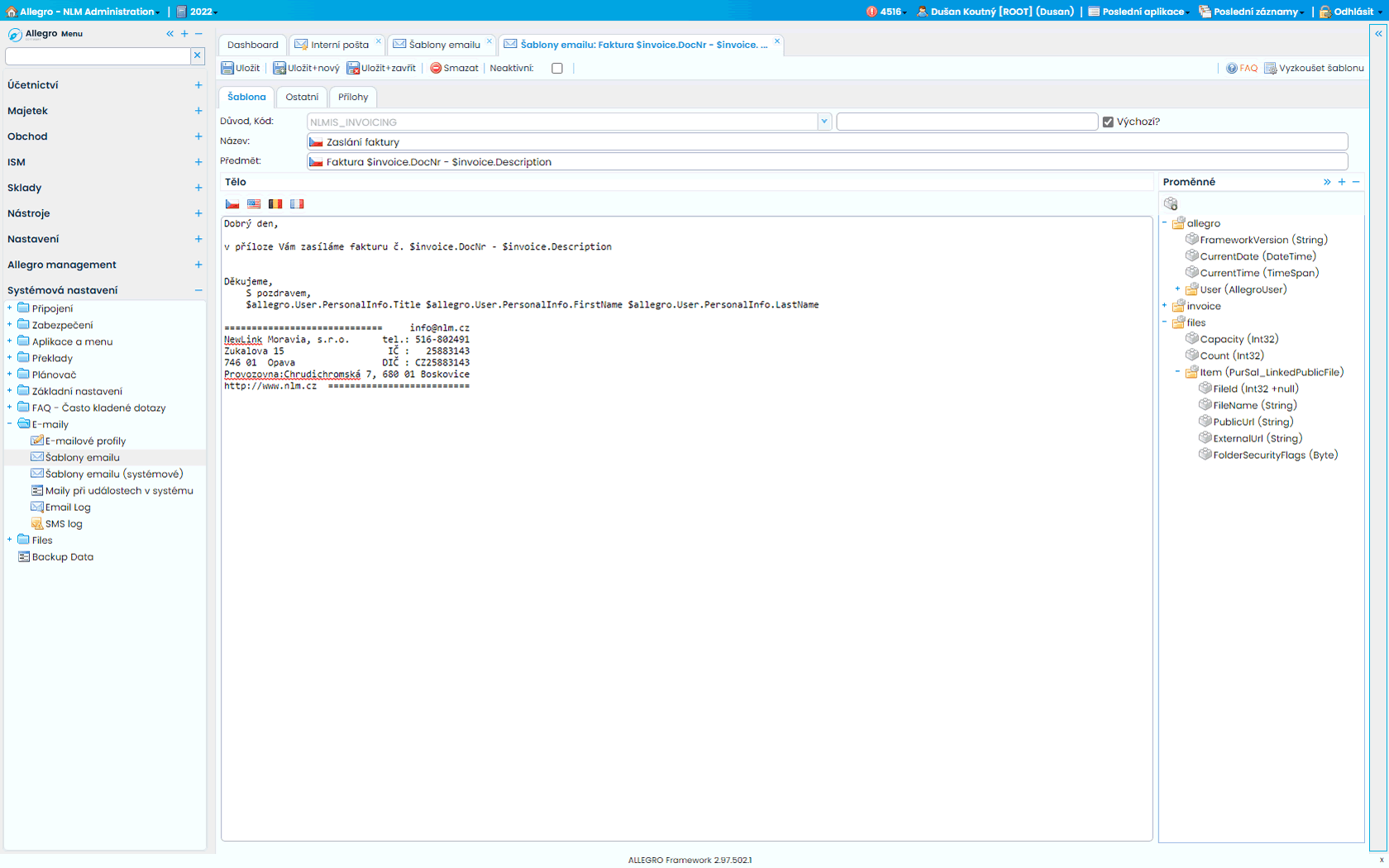Click the variables search icon in Proměnné
The width and height of the screenshot is (1389, 868).
[x=1171, y=203]
